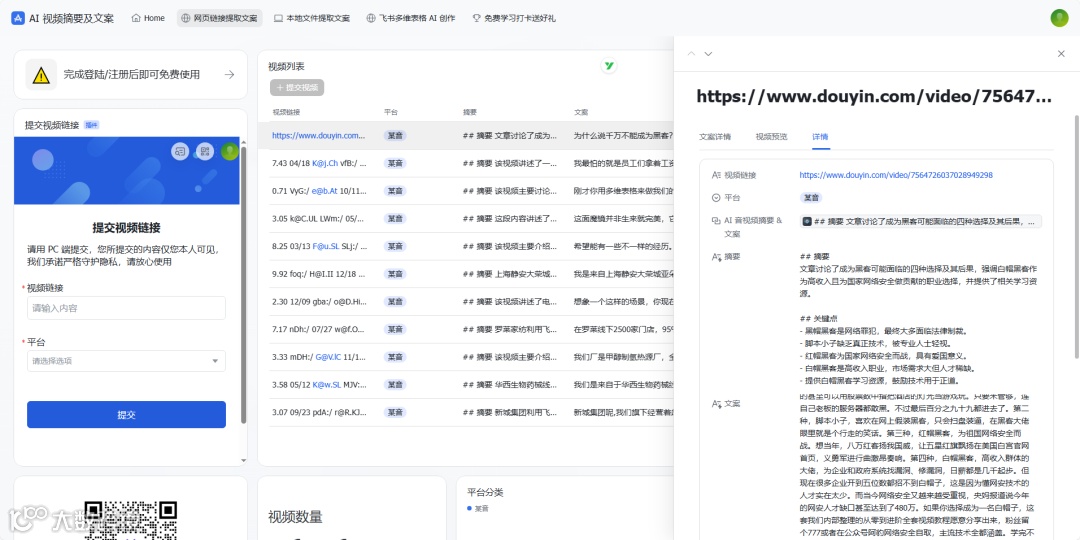Click the 完成登陆/注册后即可免费使用 text

[132, 74]
